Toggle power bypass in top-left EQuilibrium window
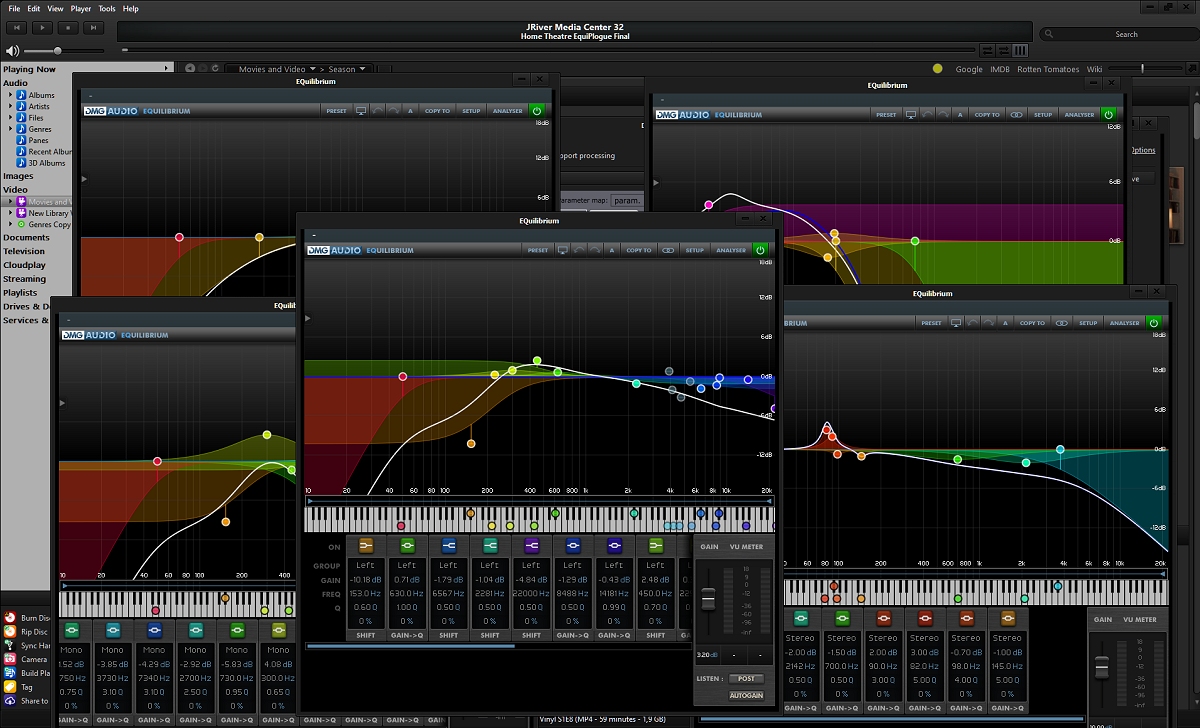The height and width of the screenshot is (728, 1200). click(536, 111)
